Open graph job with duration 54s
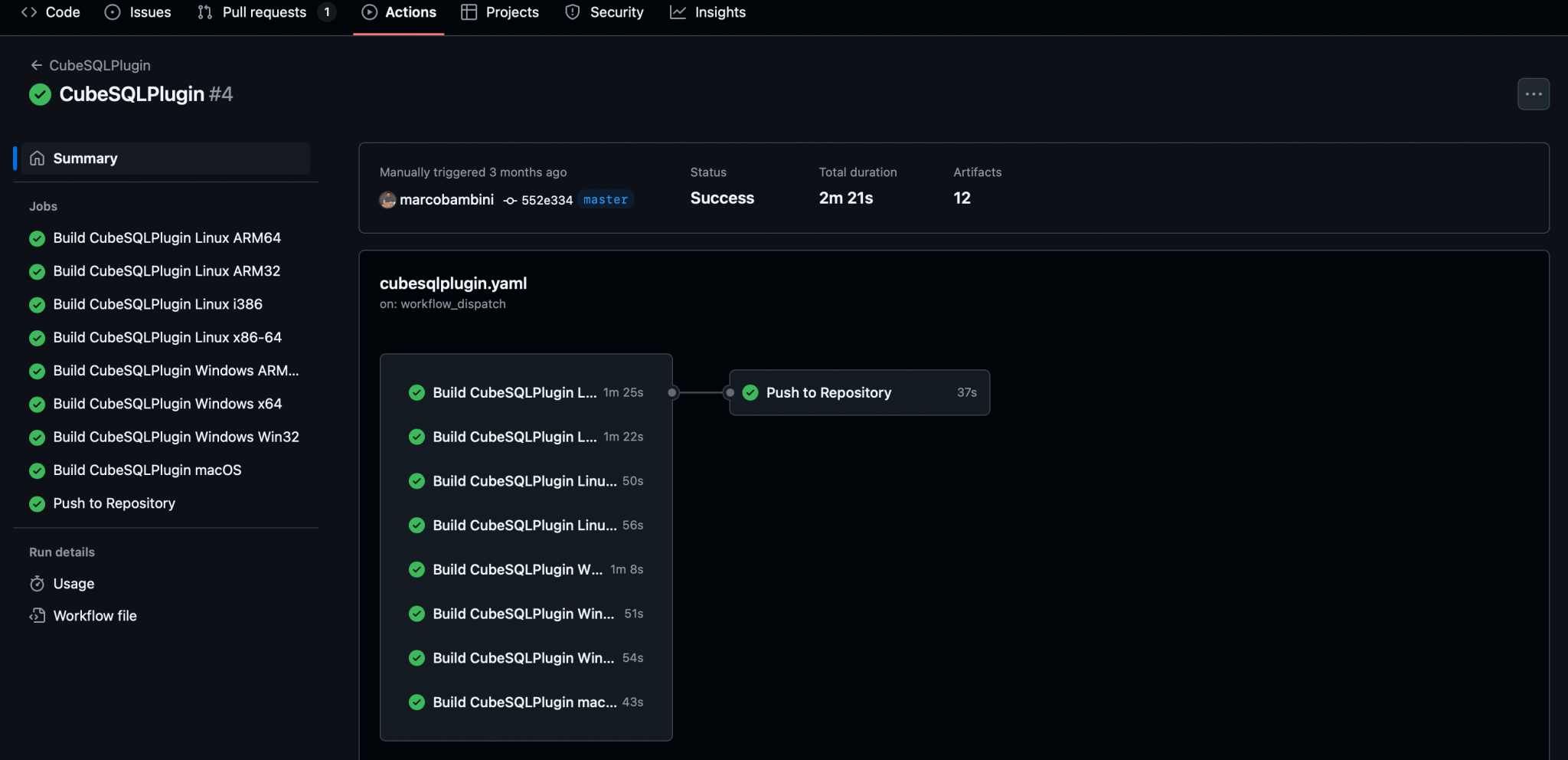 pyautogui.click(x=526, y=658)
